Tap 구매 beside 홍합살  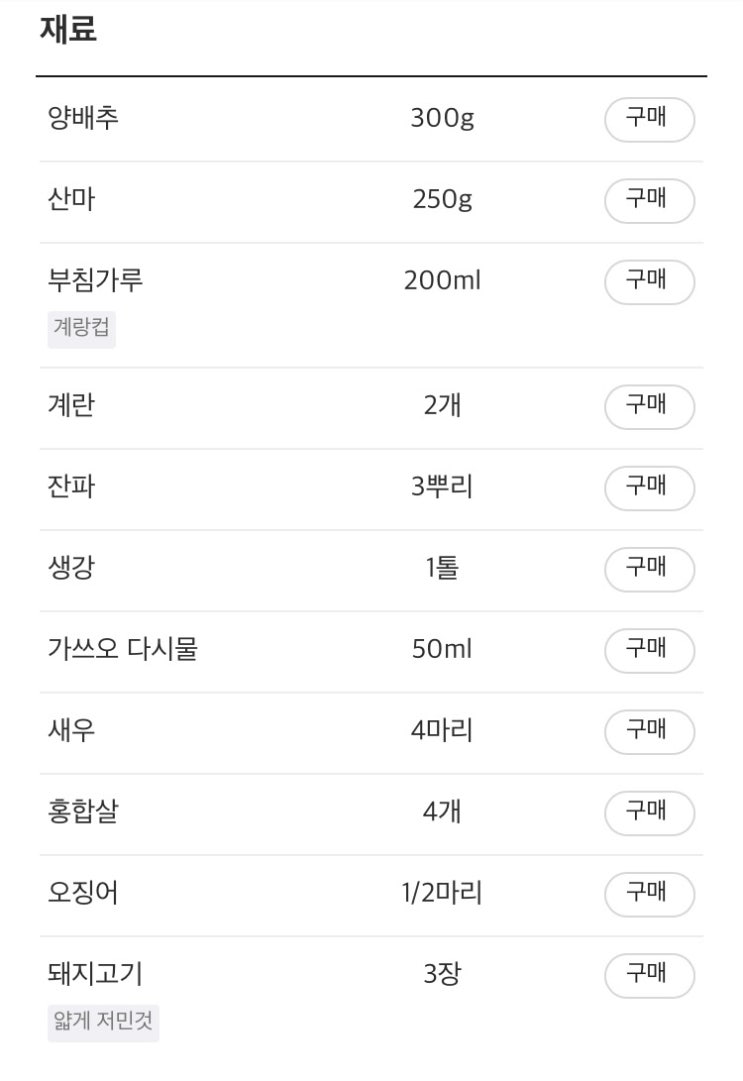tap(649, 814)
